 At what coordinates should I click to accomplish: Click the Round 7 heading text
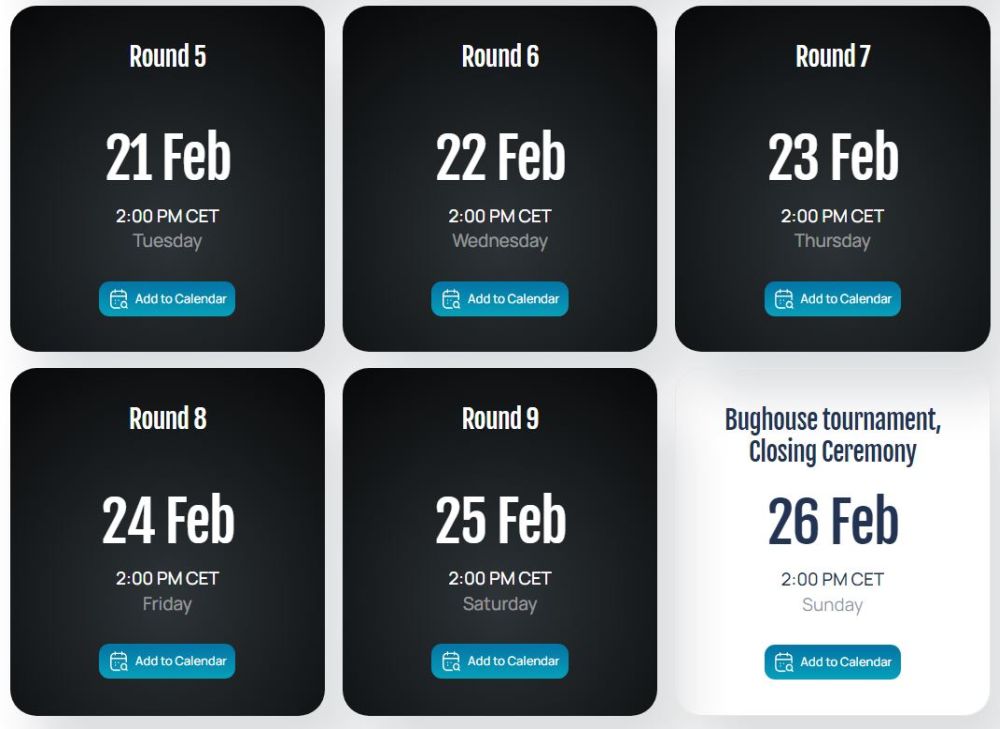click(x=832, y=56)
